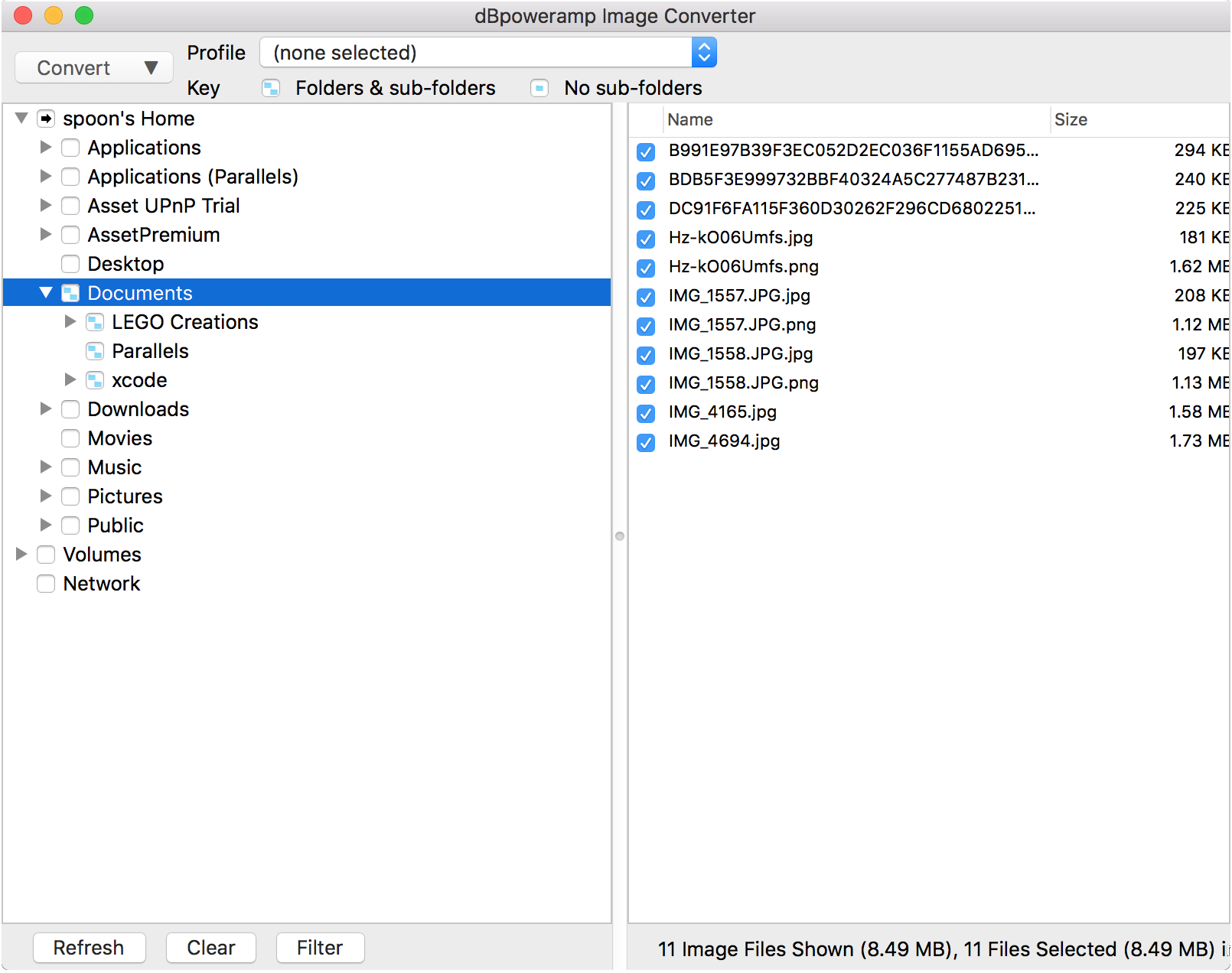Screen dimensions: 1232x973
Task: Check the Applications (Parallels) checkbox
Action: coord(70,177)
